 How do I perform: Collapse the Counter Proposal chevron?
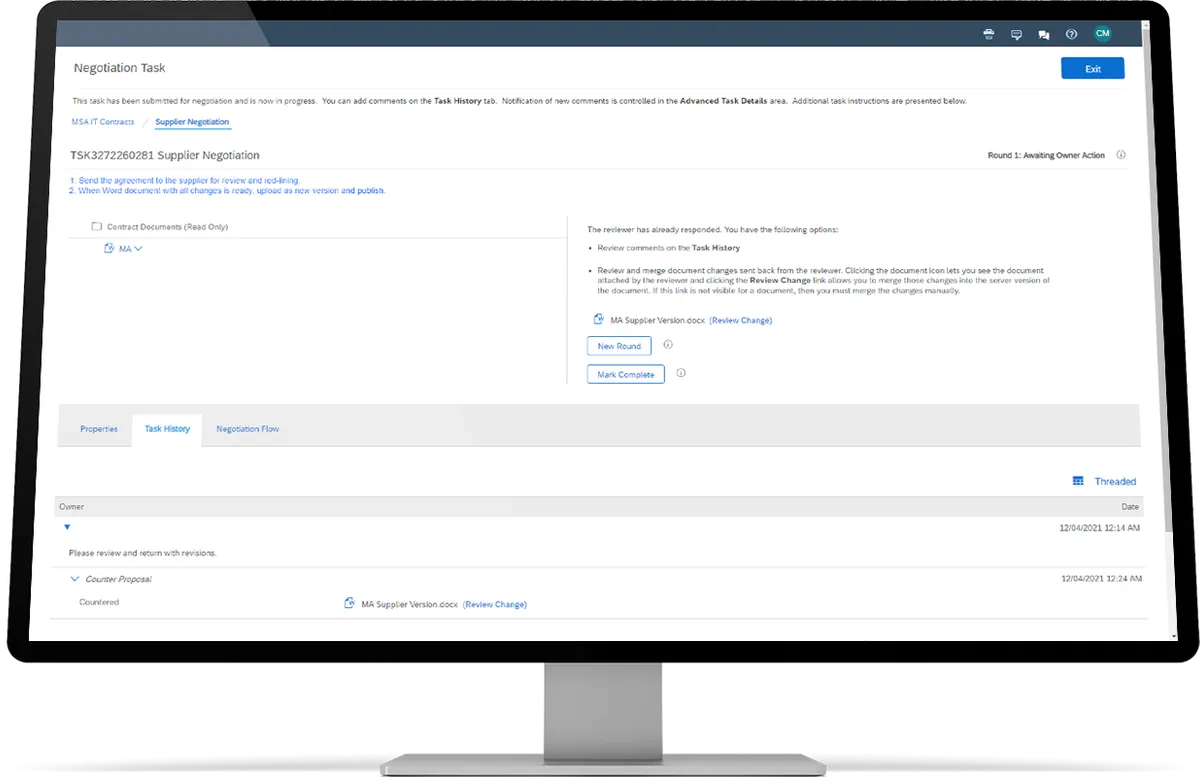coord(74,579)
